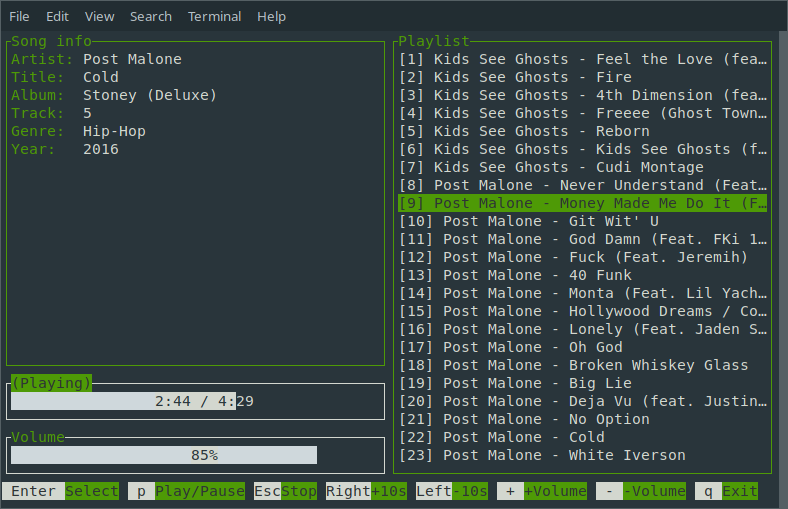Viewport: 788px width, 509px height.
Task: Select playlist item 6 Kids See Ghosts track
Action: [x=583, y=149]
